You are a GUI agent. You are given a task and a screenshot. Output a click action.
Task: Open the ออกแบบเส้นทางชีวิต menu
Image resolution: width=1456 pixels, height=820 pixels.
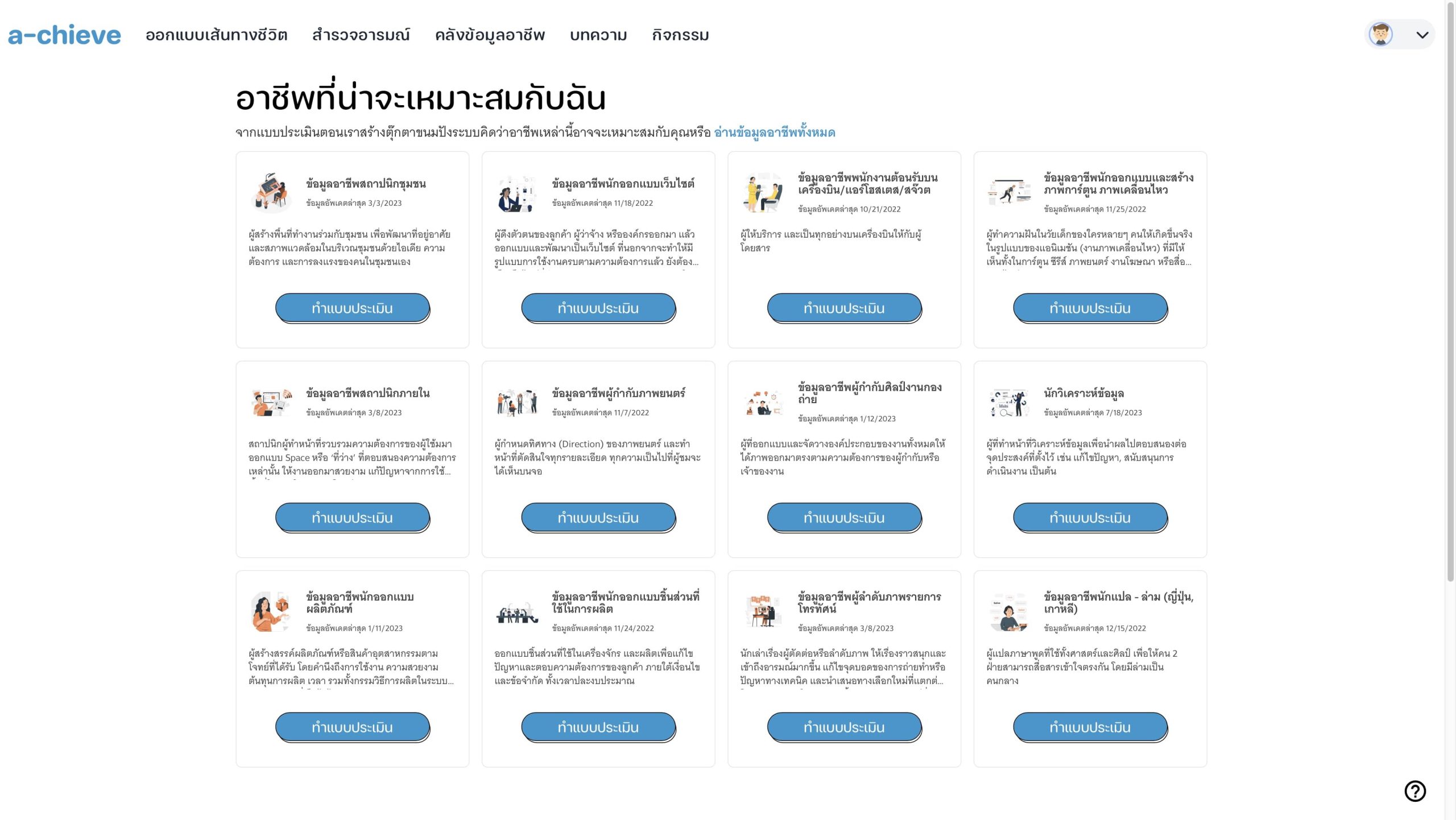point(216,35)
